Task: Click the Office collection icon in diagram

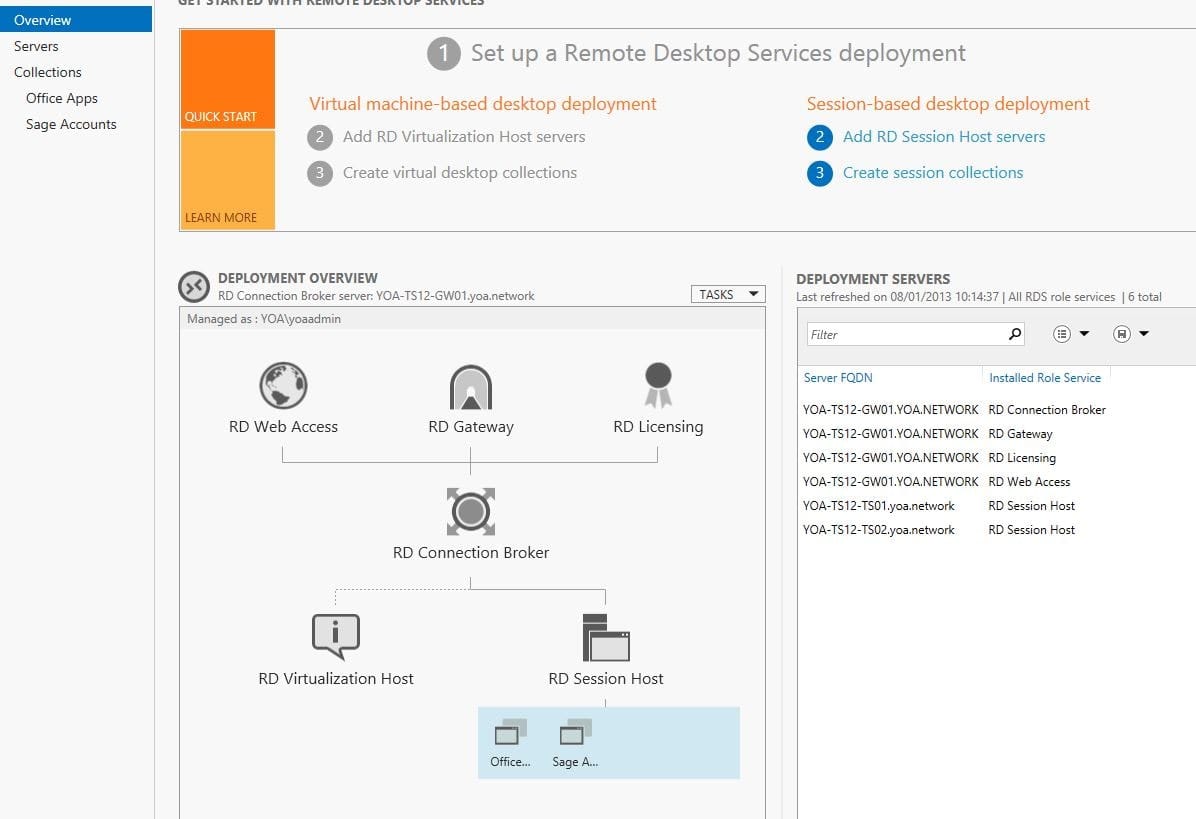Action: point(510,733)
